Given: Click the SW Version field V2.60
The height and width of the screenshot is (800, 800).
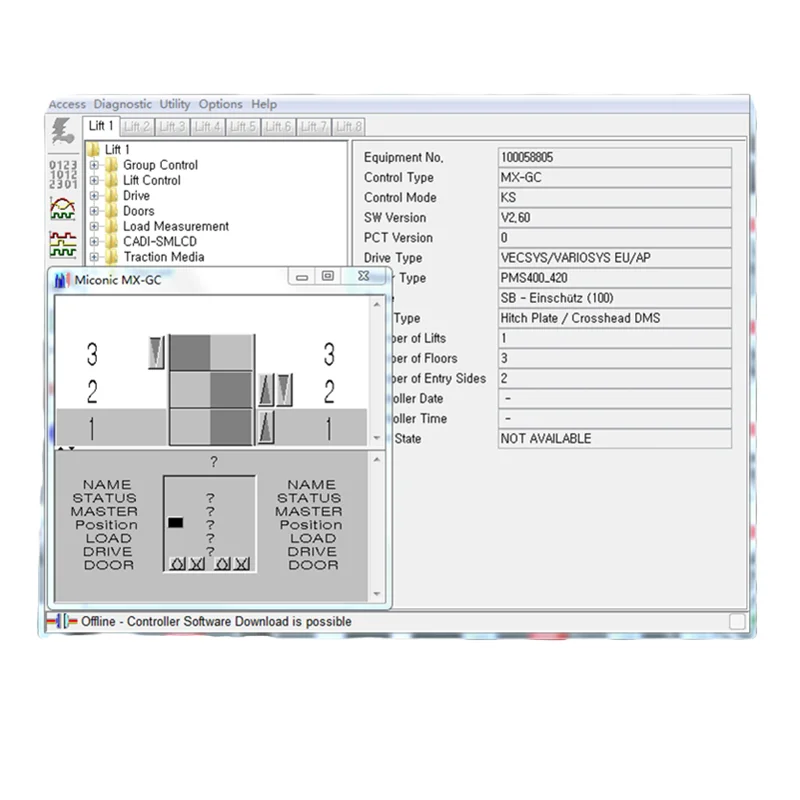Looking at the screenshot, I should [x=615, y=217].
